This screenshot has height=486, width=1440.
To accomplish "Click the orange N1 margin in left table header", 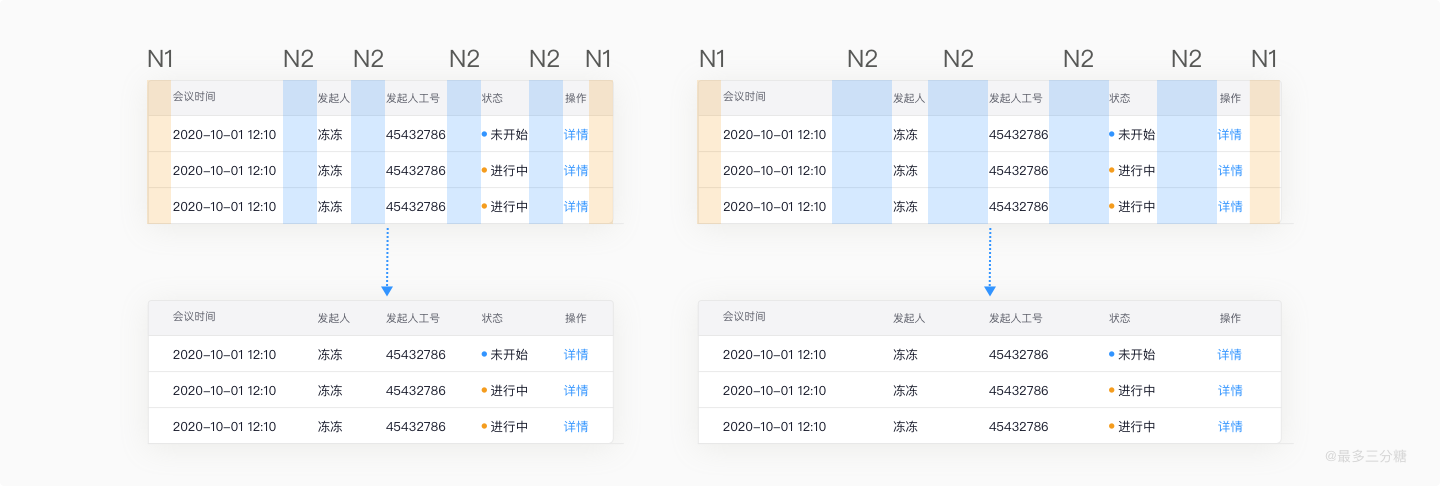I will (x=159, y=98).
